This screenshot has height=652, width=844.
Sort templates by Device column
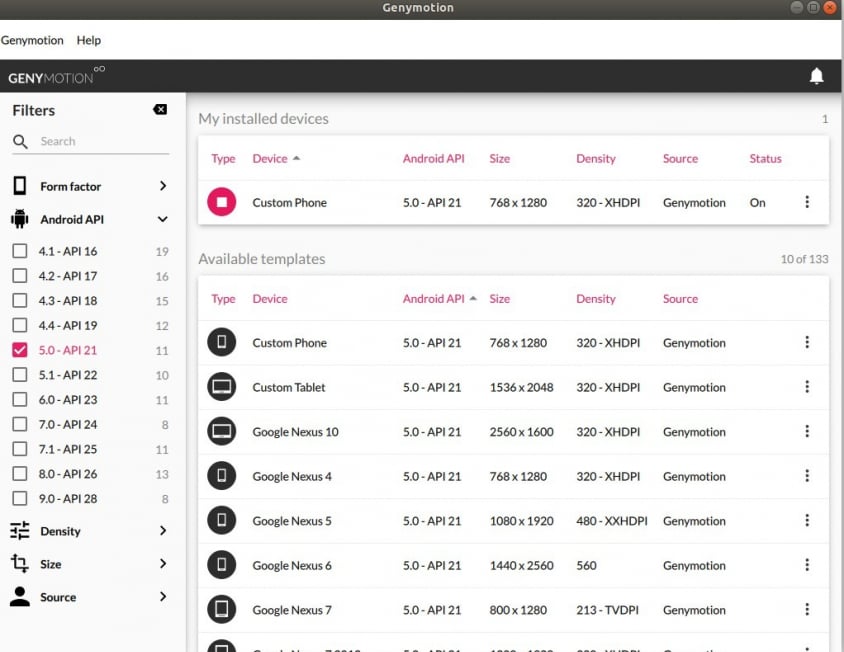270,299
